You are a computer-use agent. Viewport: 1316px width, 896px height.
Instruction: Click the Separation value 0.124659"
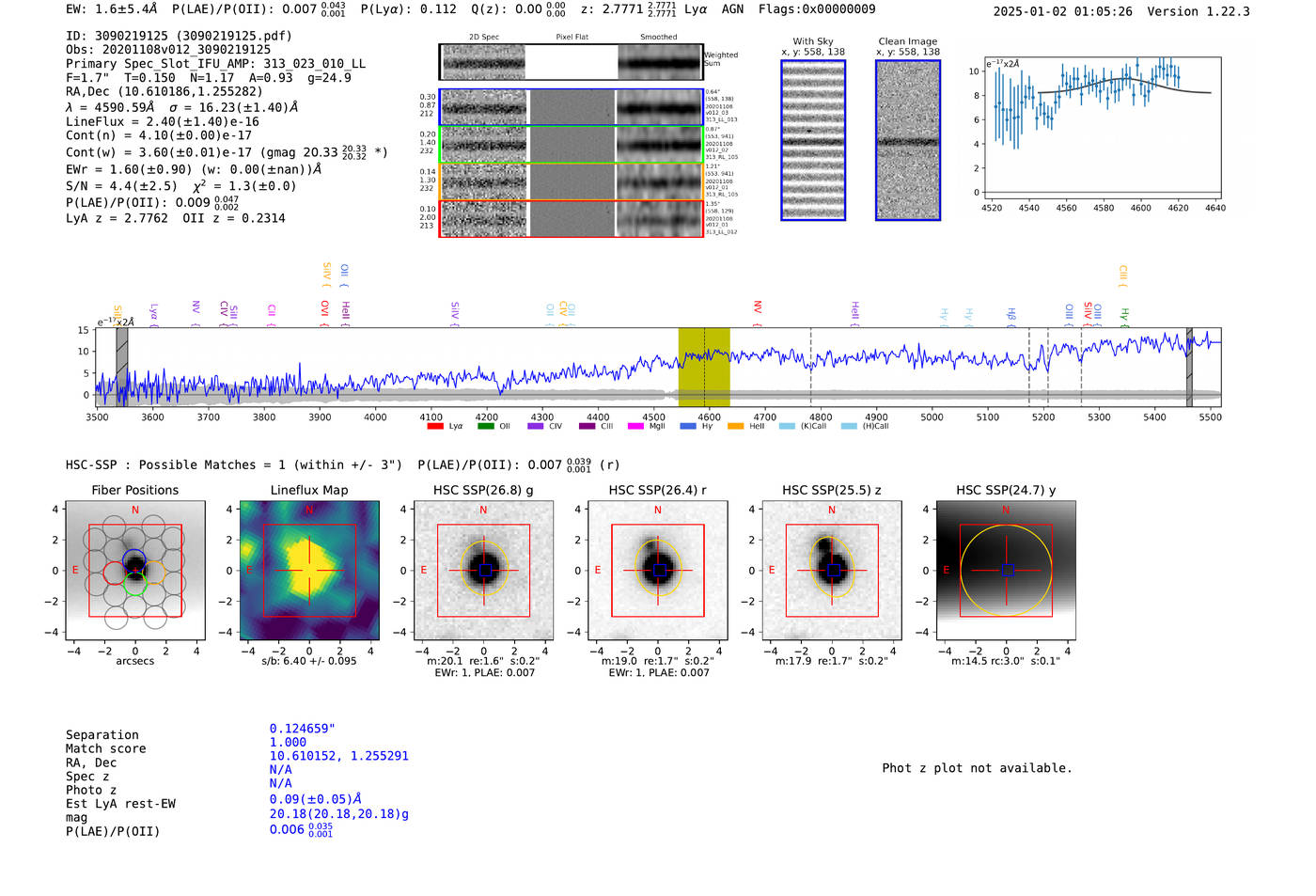pos(303,729)
